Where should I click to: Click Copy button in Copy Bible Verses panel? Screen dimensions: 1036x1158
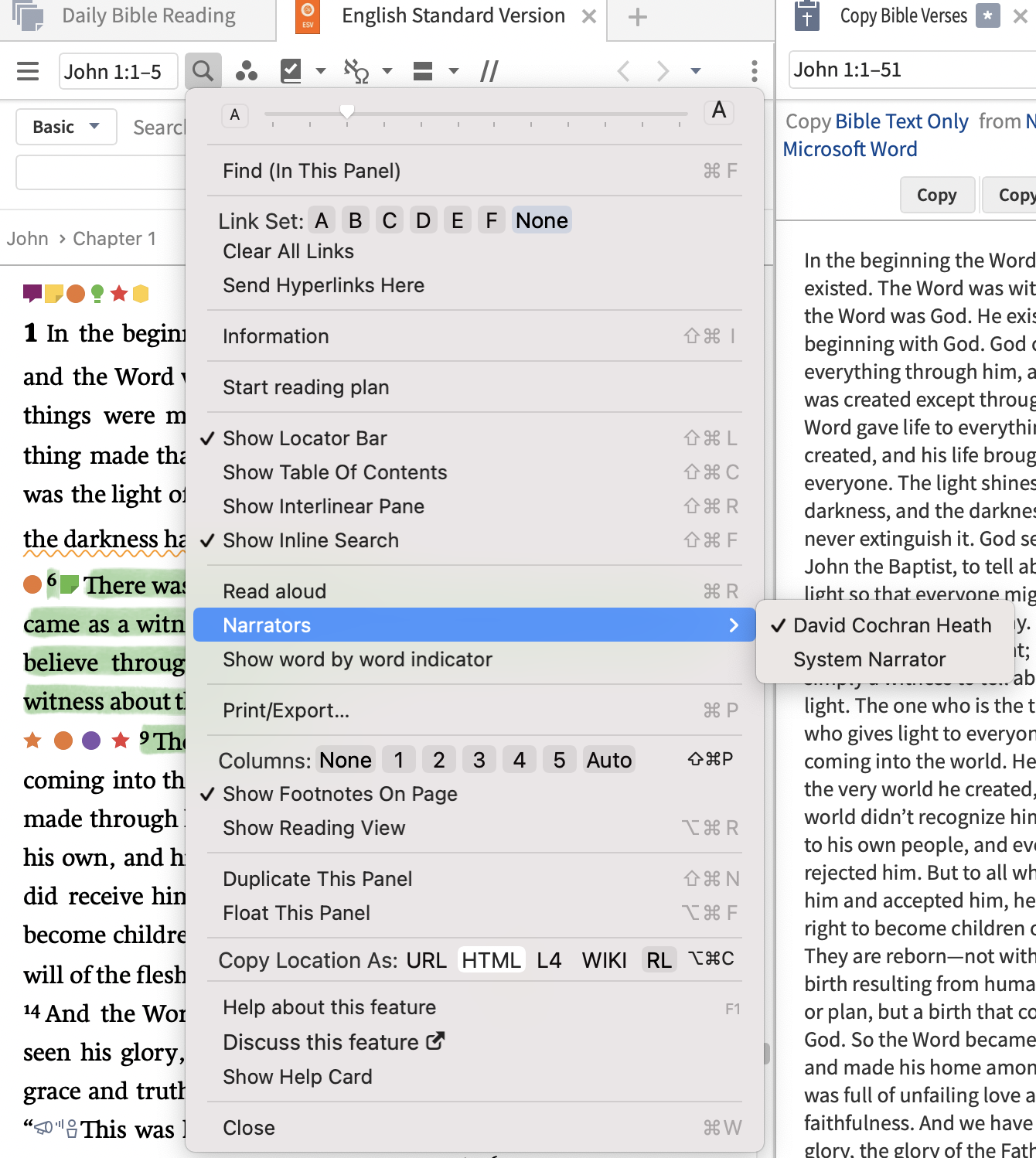click(936, 195)
